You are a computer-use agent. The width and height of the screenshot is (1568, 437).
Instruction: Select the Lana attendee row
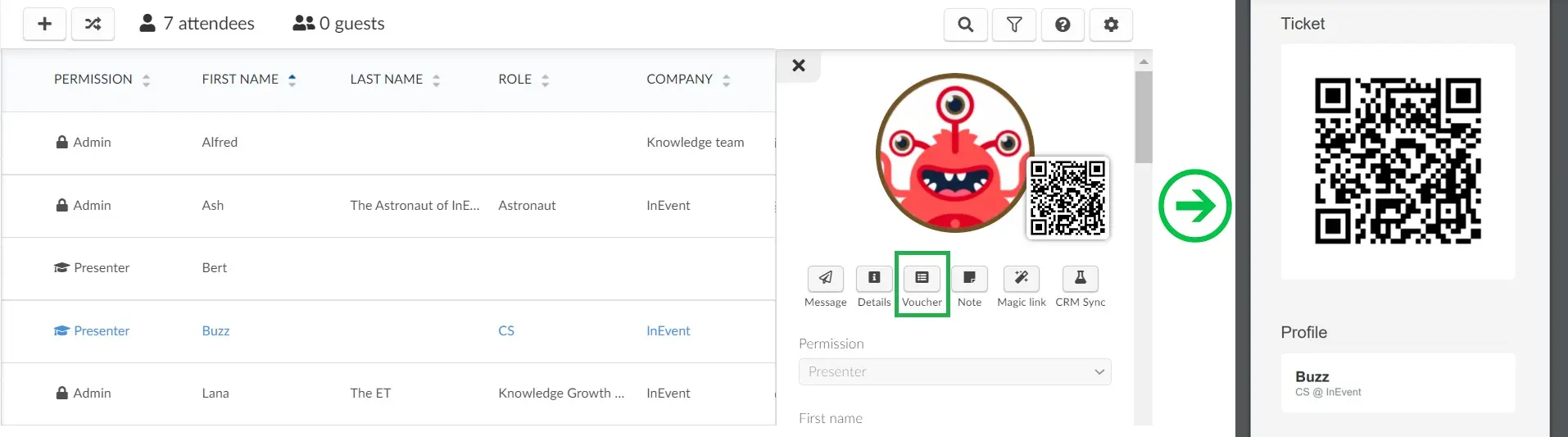(x=388, y=394)
